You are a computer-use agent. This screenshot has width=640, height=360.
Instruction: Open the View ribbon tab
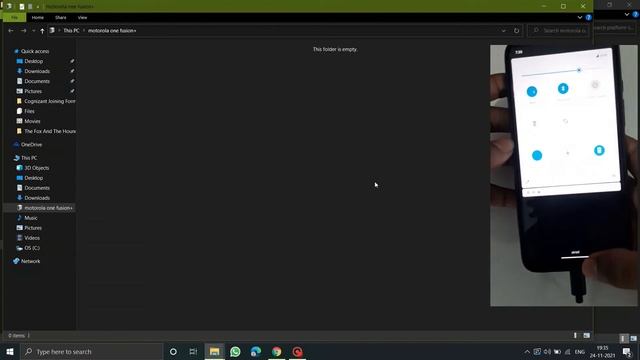point(82,18)
